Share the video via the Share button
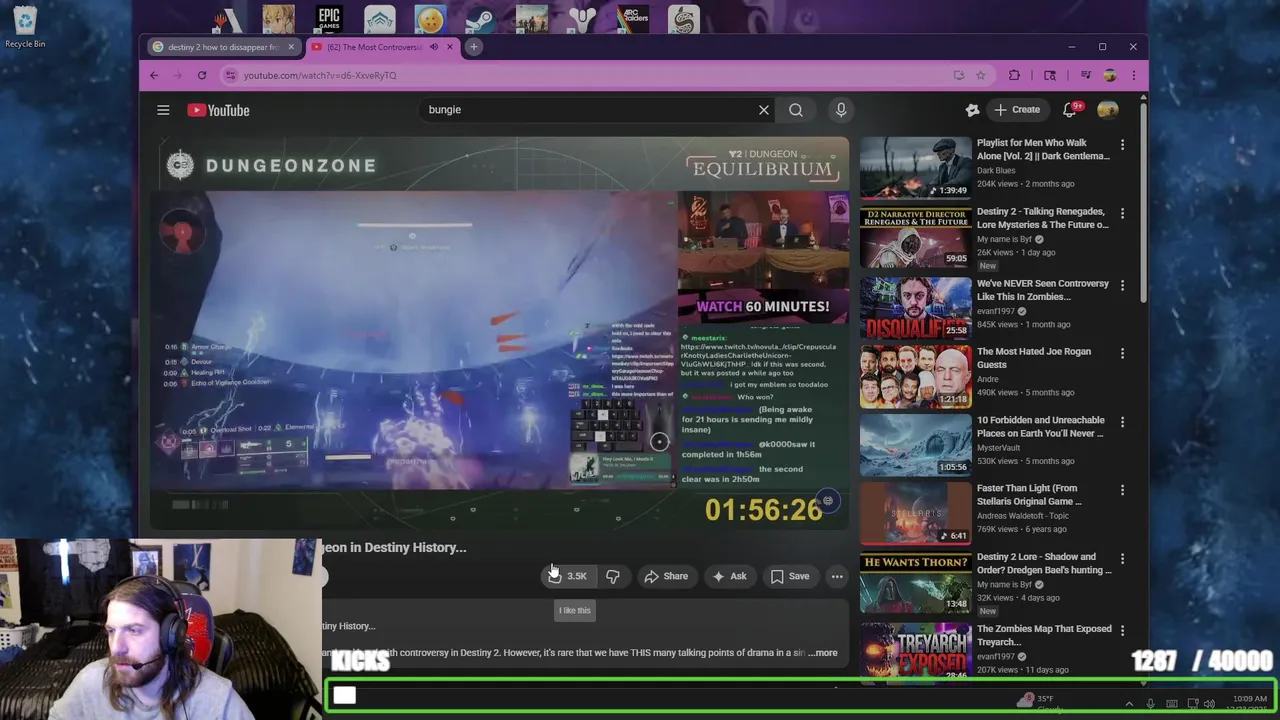Image resolution: width=1280 pixels, height=720 pixels. [666, 576]
